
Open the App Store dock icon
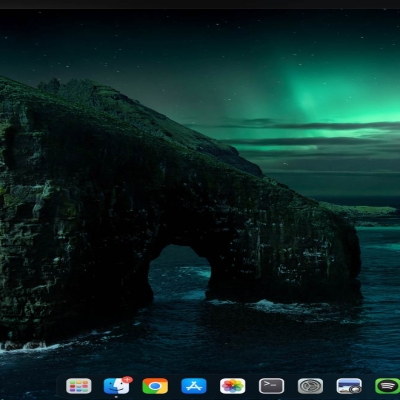point(194,386)
